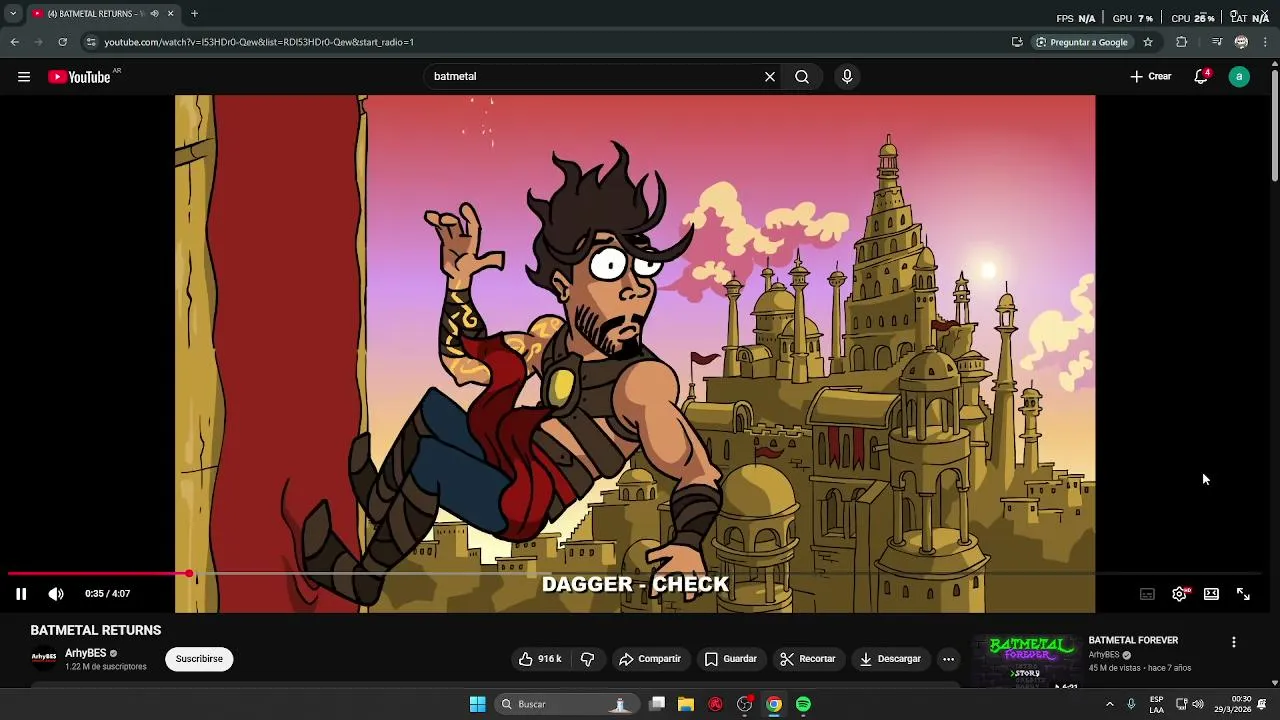This screenshot has width=1280, height=720.
Task: Click the 0:35 / 4:07 time display
Action: point(107,594)
